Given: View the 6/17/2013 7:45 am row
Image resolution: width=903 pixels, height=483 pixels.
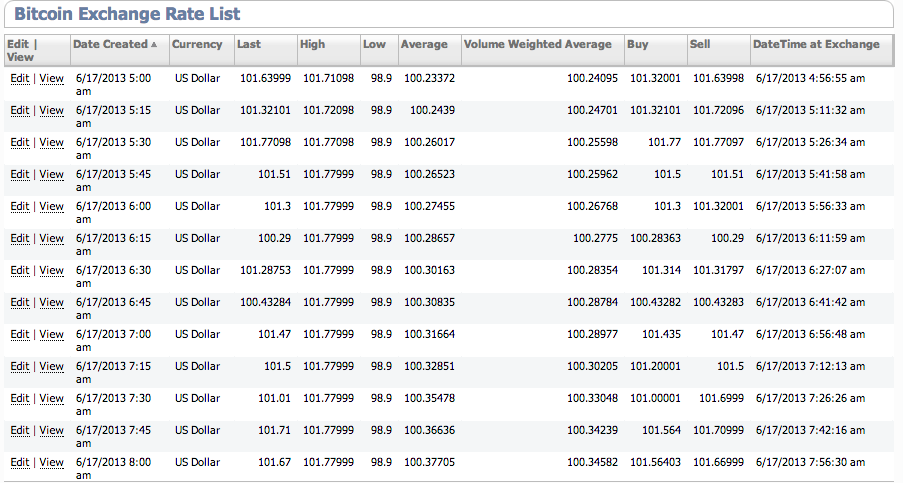Looking at the screenshot, I should pyautogui.click(x=51, y=431).
